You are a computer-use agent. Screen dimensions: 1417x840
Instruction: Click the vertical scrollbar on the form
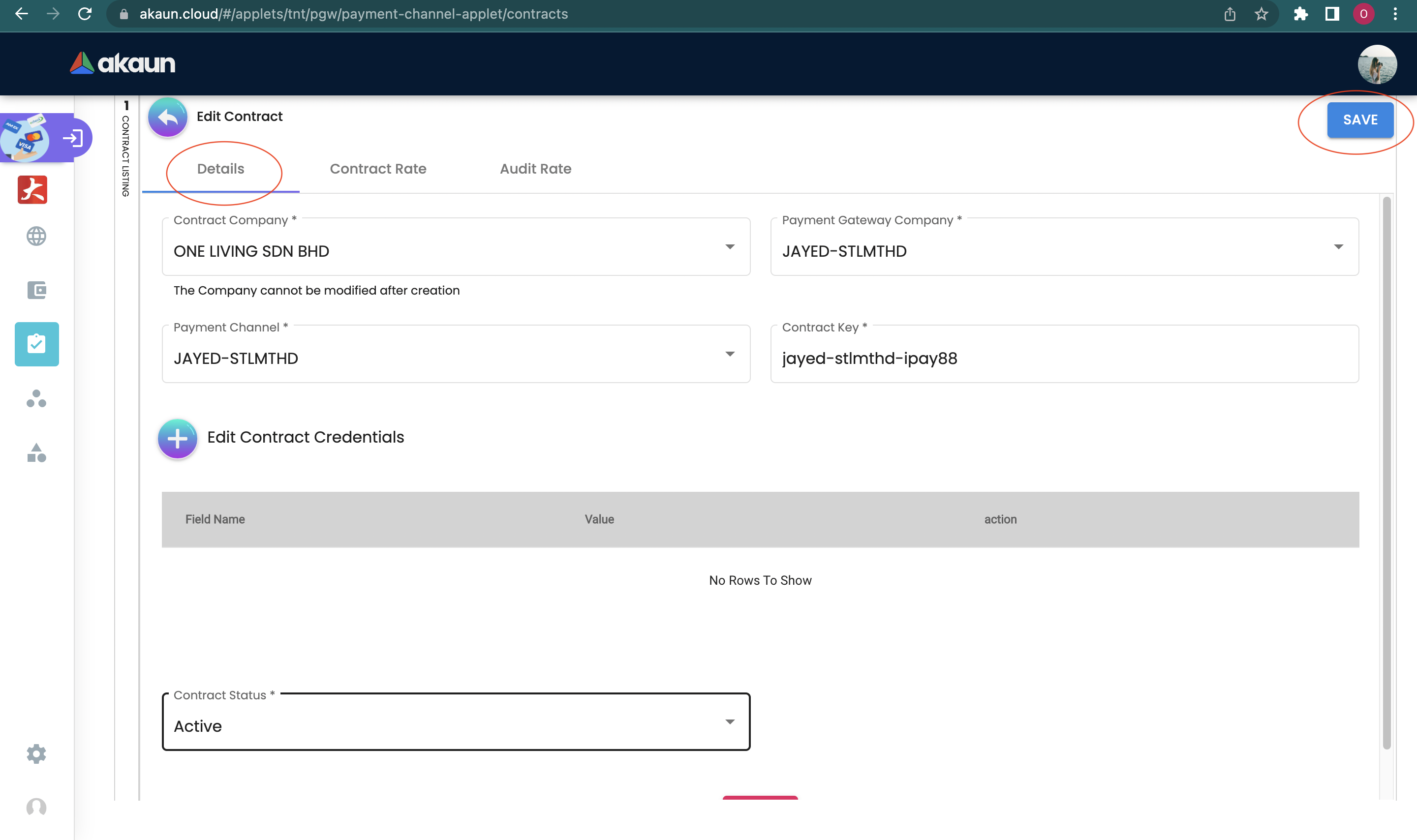coord(1386,473)
